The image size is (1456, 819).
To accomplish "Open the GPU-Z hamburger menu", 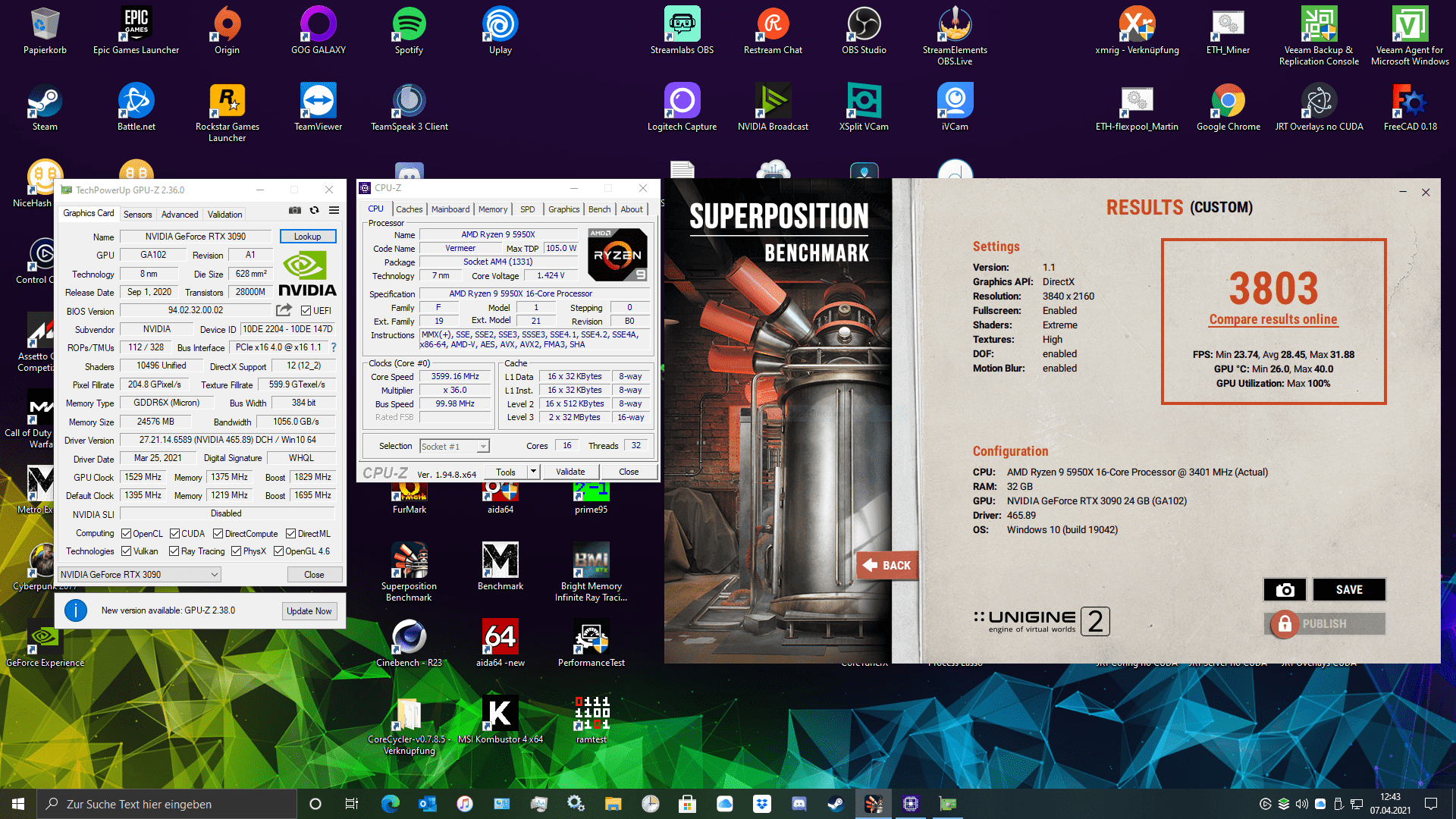I will point(334,210).
